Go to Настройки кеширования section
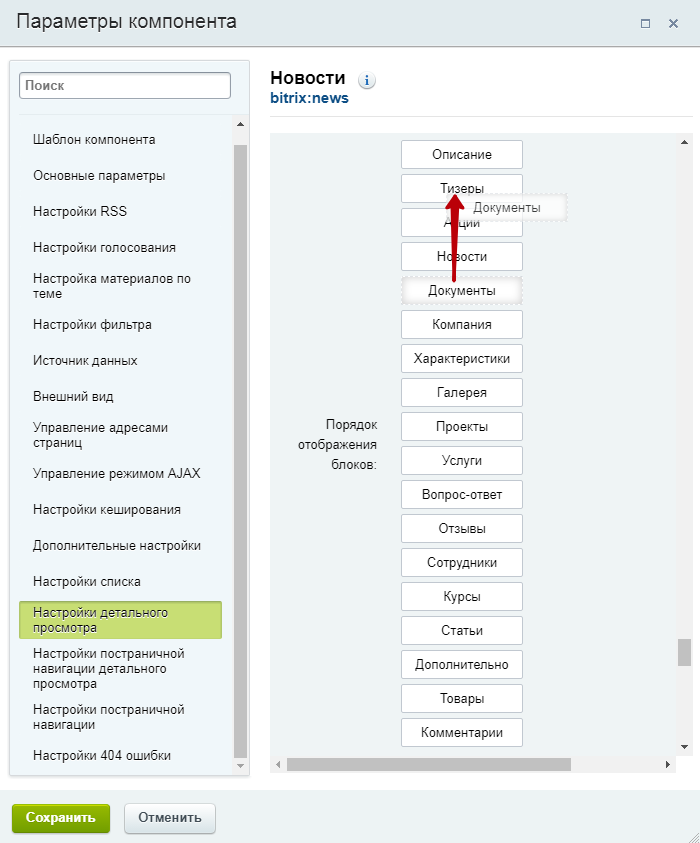The height and width of the screenshot is (843, 700). pyautogui.click(x=107, y=510)
